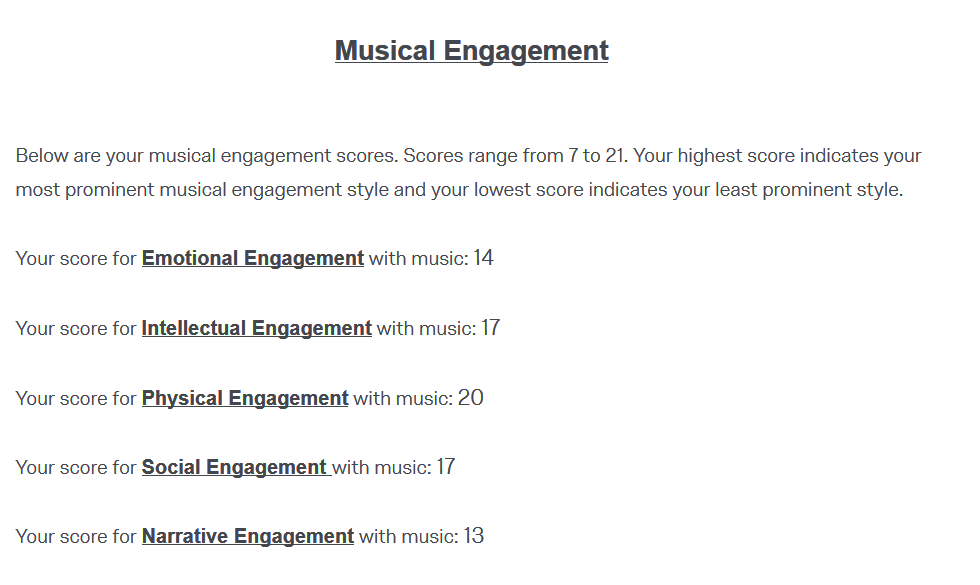Open the Social Engagement link

[236, 467]
